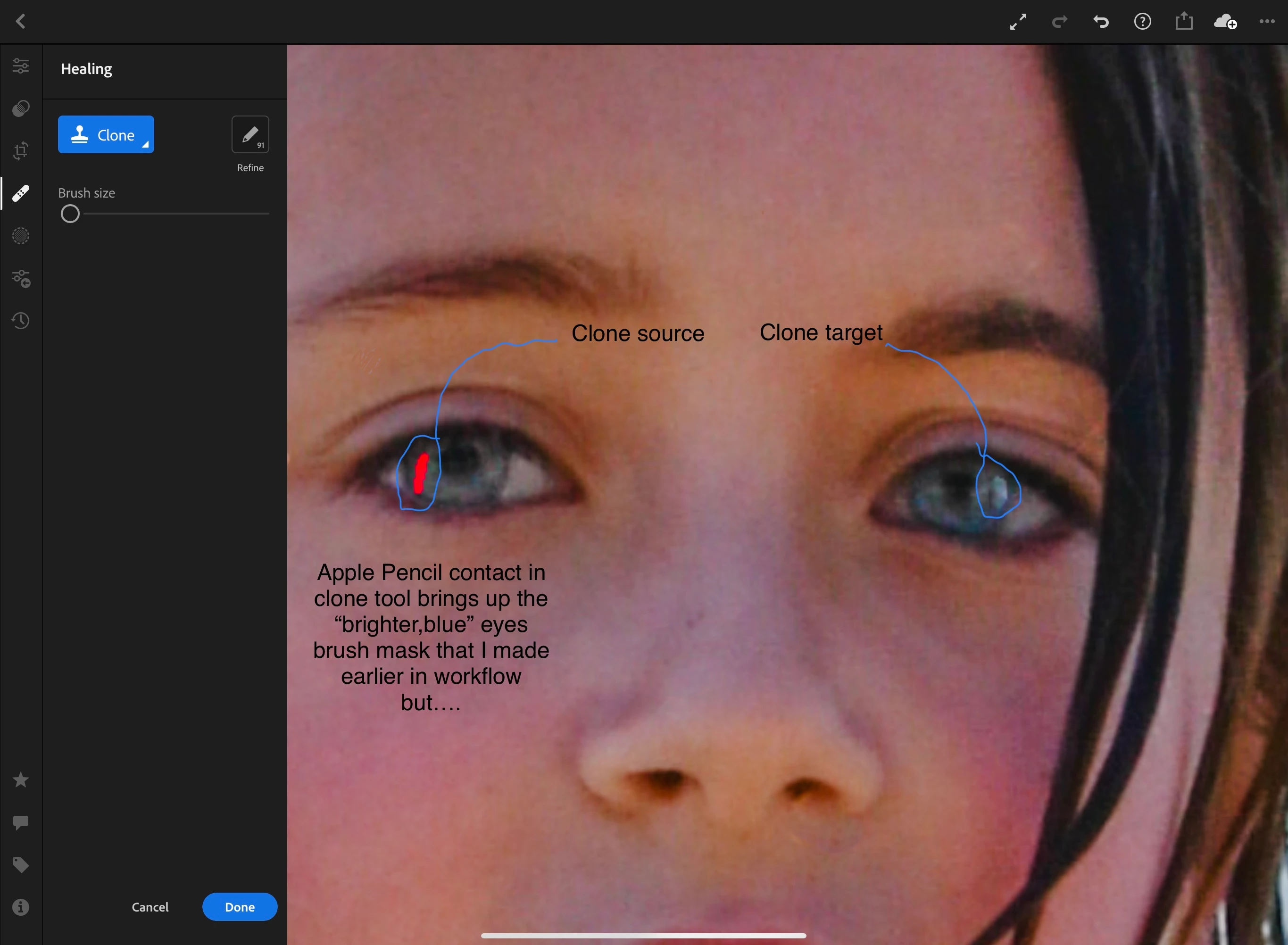Image resolution: width=1288 pixels, height=945 pixels.
Task: Toggle the Refine pencil button
Action: click(x=250, y=134)
